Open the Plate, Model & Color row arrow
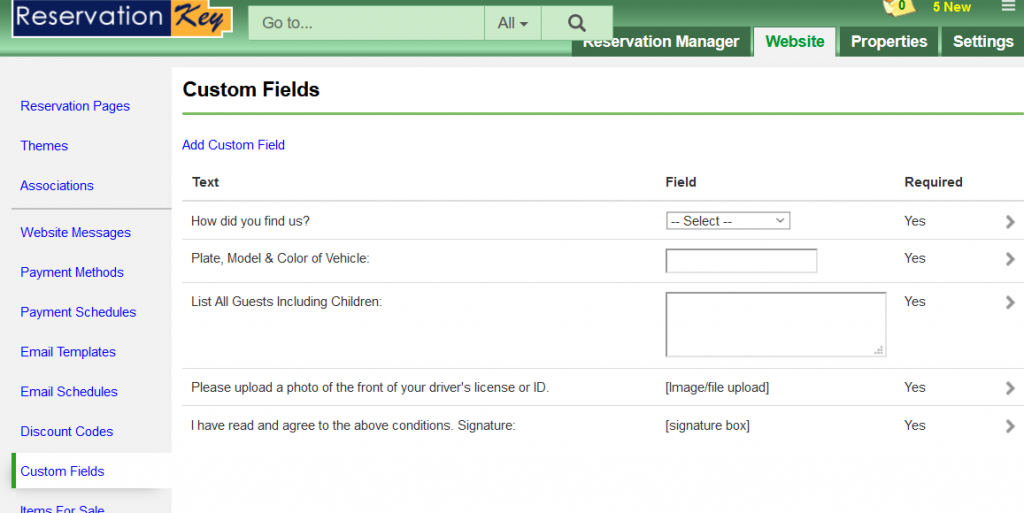Image resolution: width=1024 pixels, height=513 pixels. click(x=1010, y=259)
